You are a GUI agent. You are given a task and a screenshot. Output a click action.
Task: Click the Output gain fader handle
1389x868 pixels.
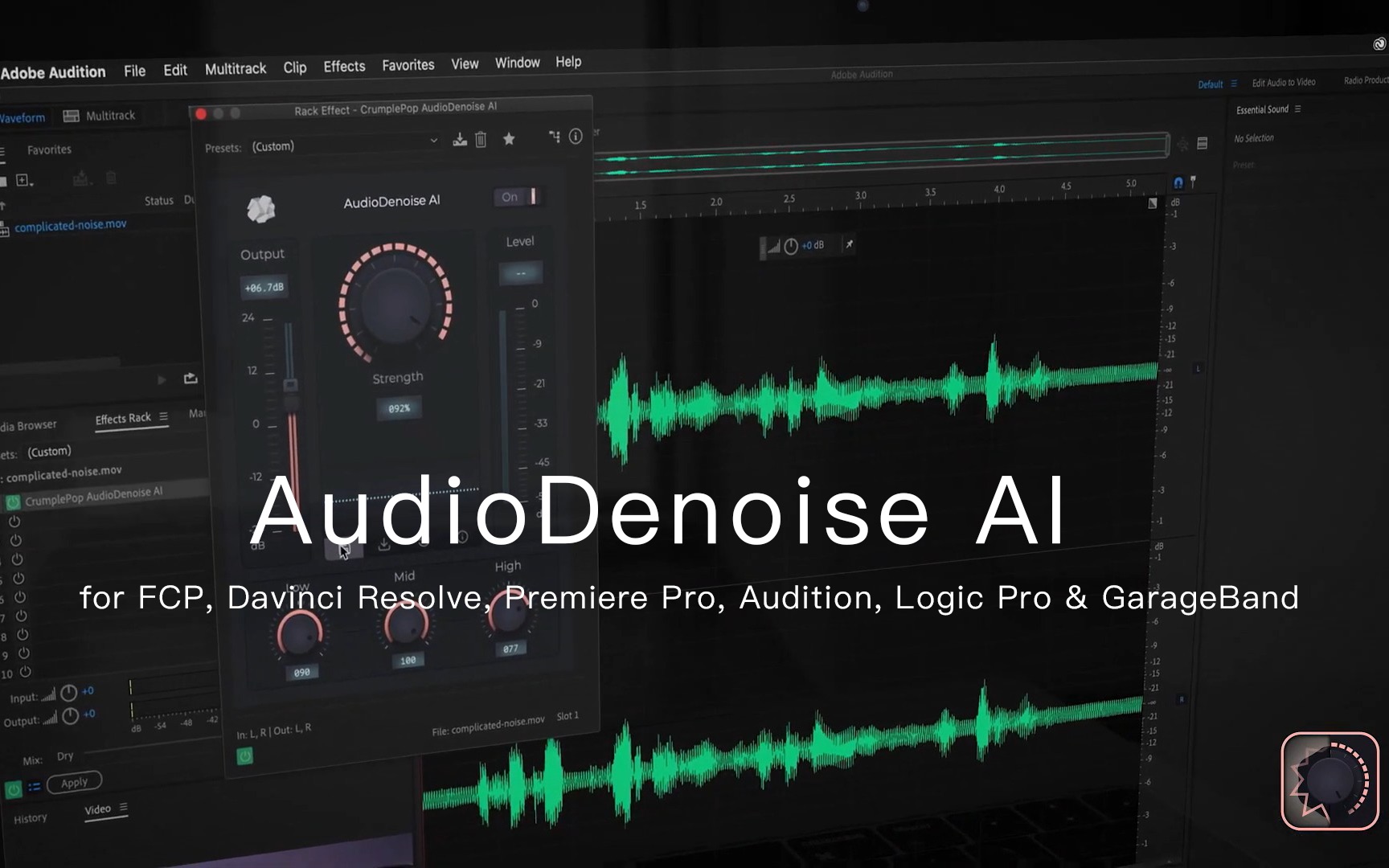coord(291,385)
